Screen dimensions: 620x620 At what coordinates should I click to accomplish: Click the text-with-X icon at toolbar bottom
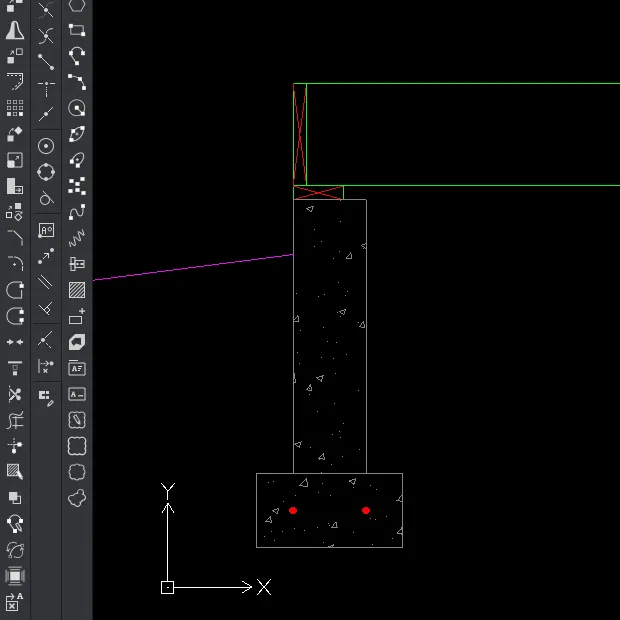pyautogui.click(x=15, y=601)
